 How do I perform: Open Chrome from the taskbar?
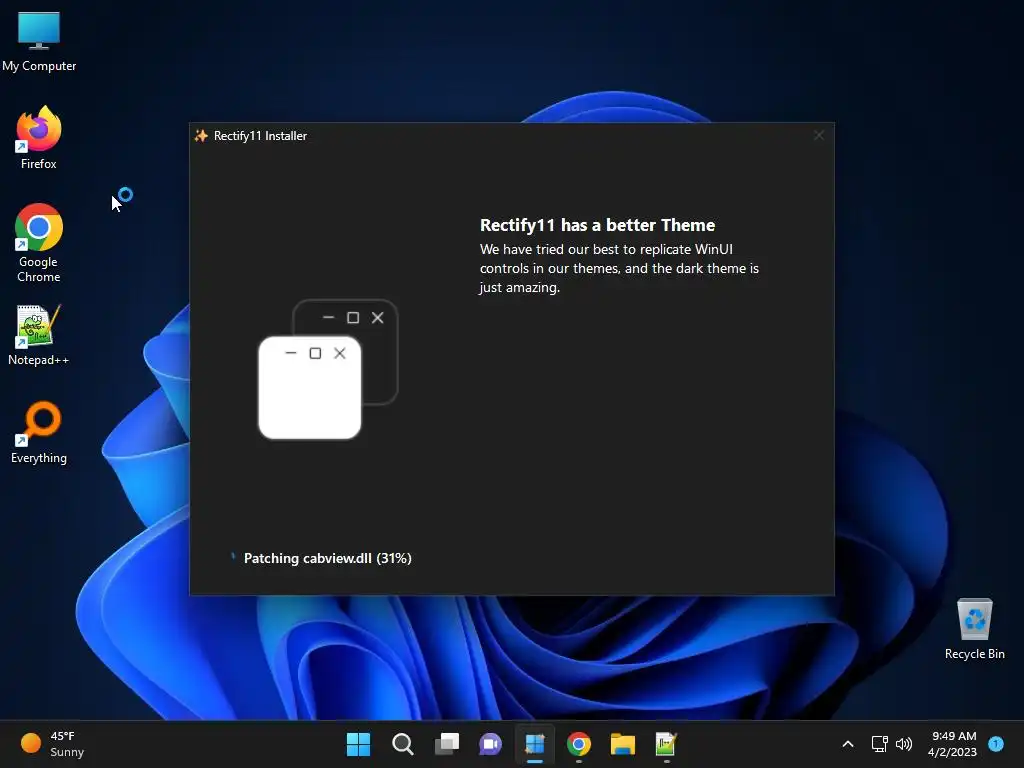pyautogui.click(x=579, y=744)
